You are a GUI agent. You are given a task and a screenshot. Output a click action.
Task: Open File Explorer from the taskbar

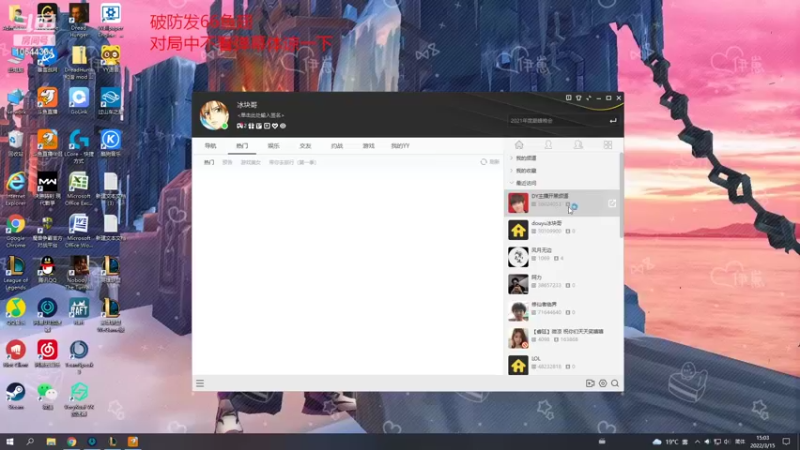tap(51, 441)
